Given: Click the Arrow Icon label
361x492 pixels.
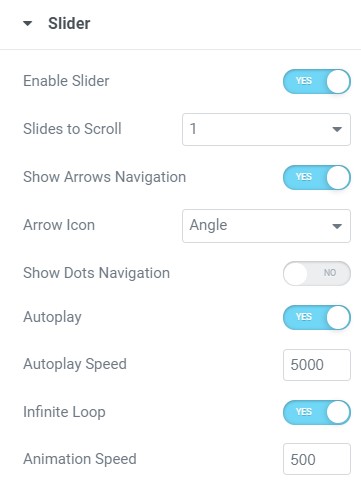Looking at the screenshot, I should coord(59,225).
